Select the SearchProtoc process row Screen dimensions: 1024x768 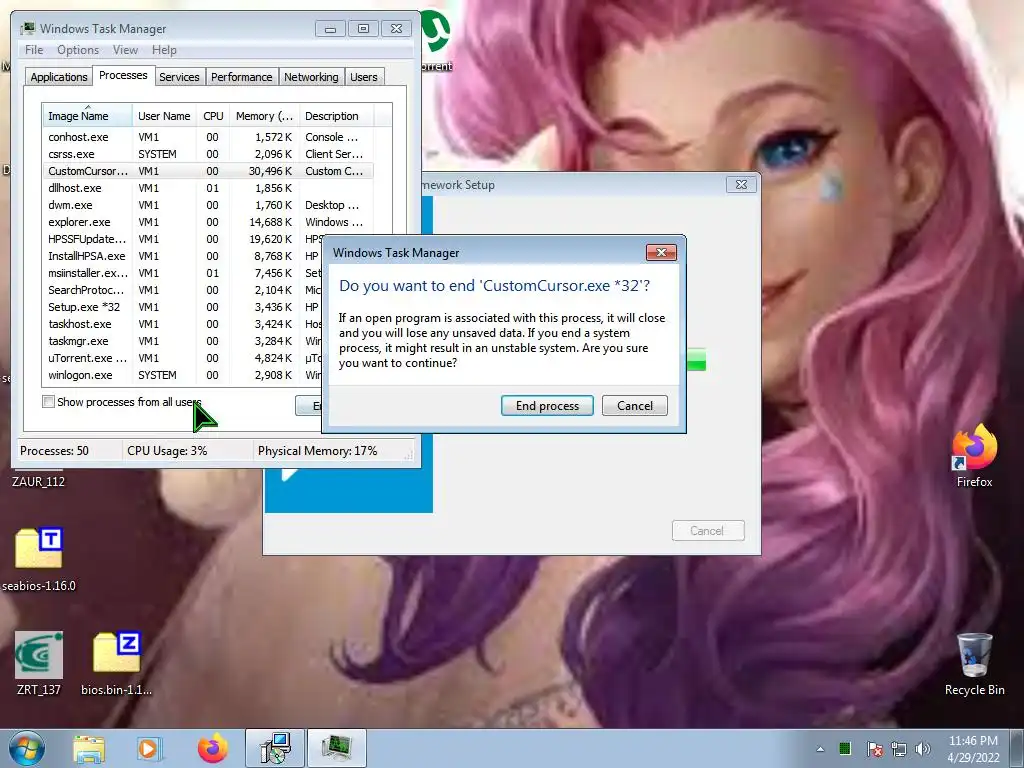(x=183, y=290)
